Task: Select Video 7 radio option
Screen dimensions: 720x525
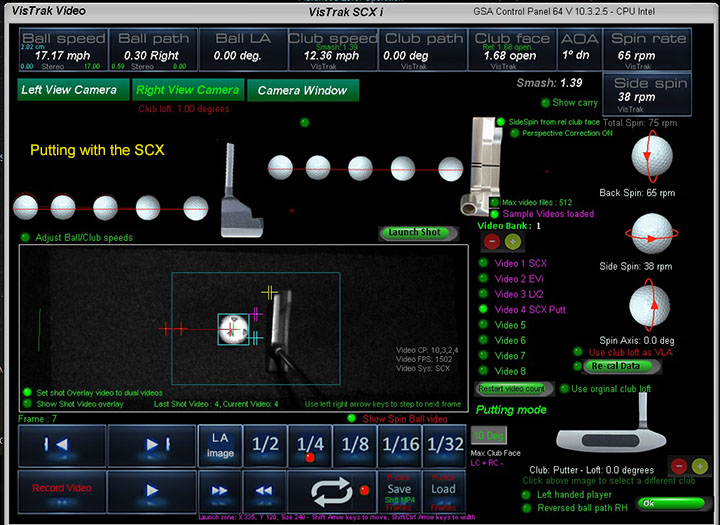Action: (x=483, y=355)
